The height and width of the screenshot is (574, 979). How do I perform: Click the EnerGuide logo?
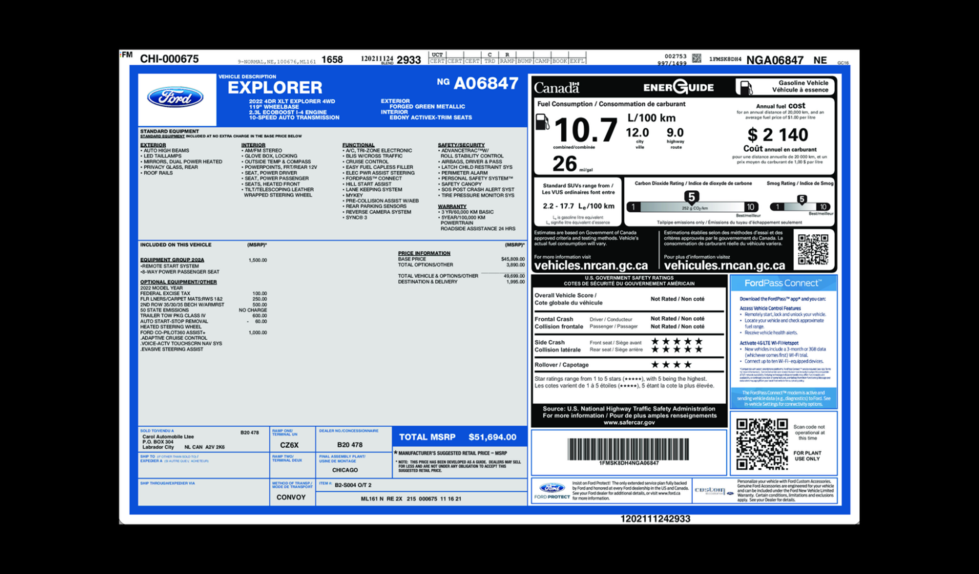pyautogui.click(x=678, y=87)
